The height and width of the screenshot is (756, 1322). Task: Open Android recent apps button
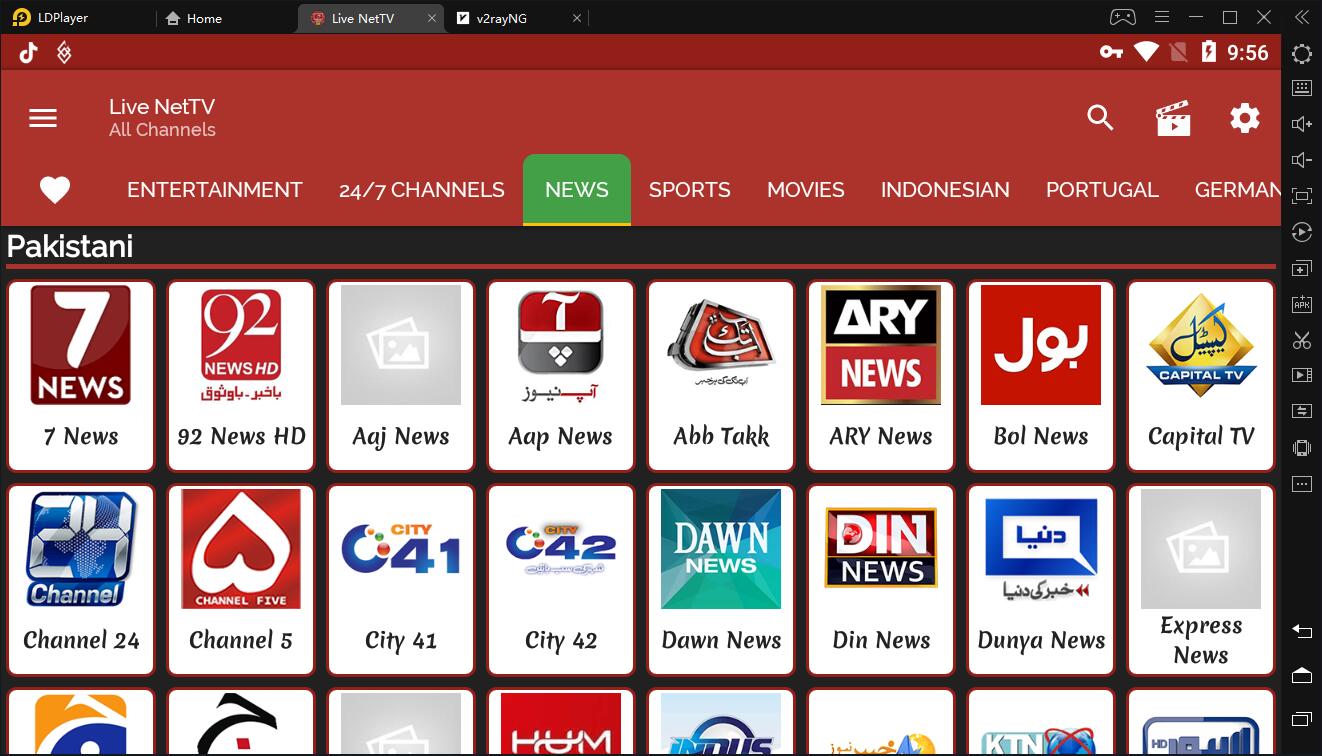pyautogui.click(x=1302, y=719)
